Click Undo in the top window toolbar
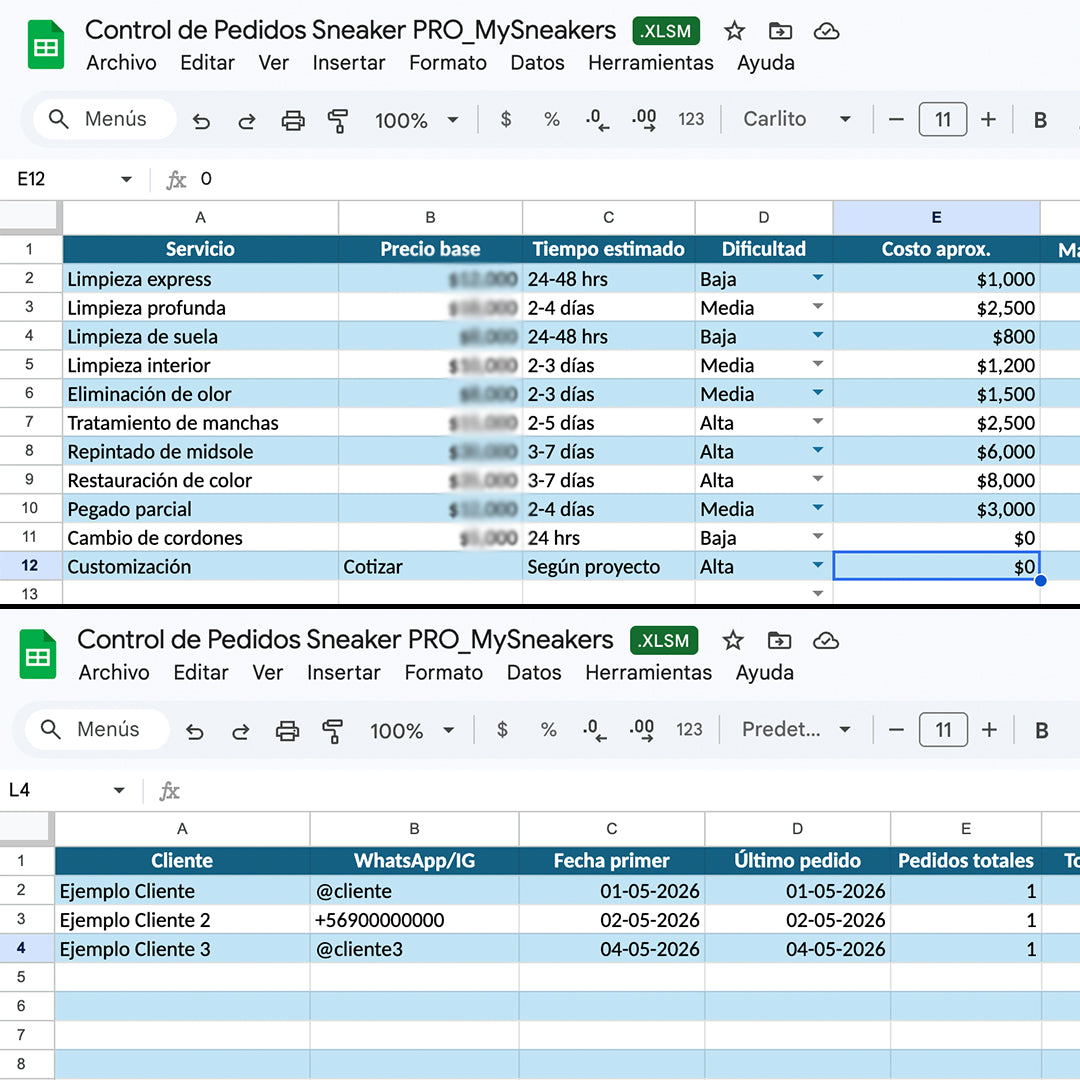Image resolution: width=1080 pixels, height=1080 pixels. [201, 121]
